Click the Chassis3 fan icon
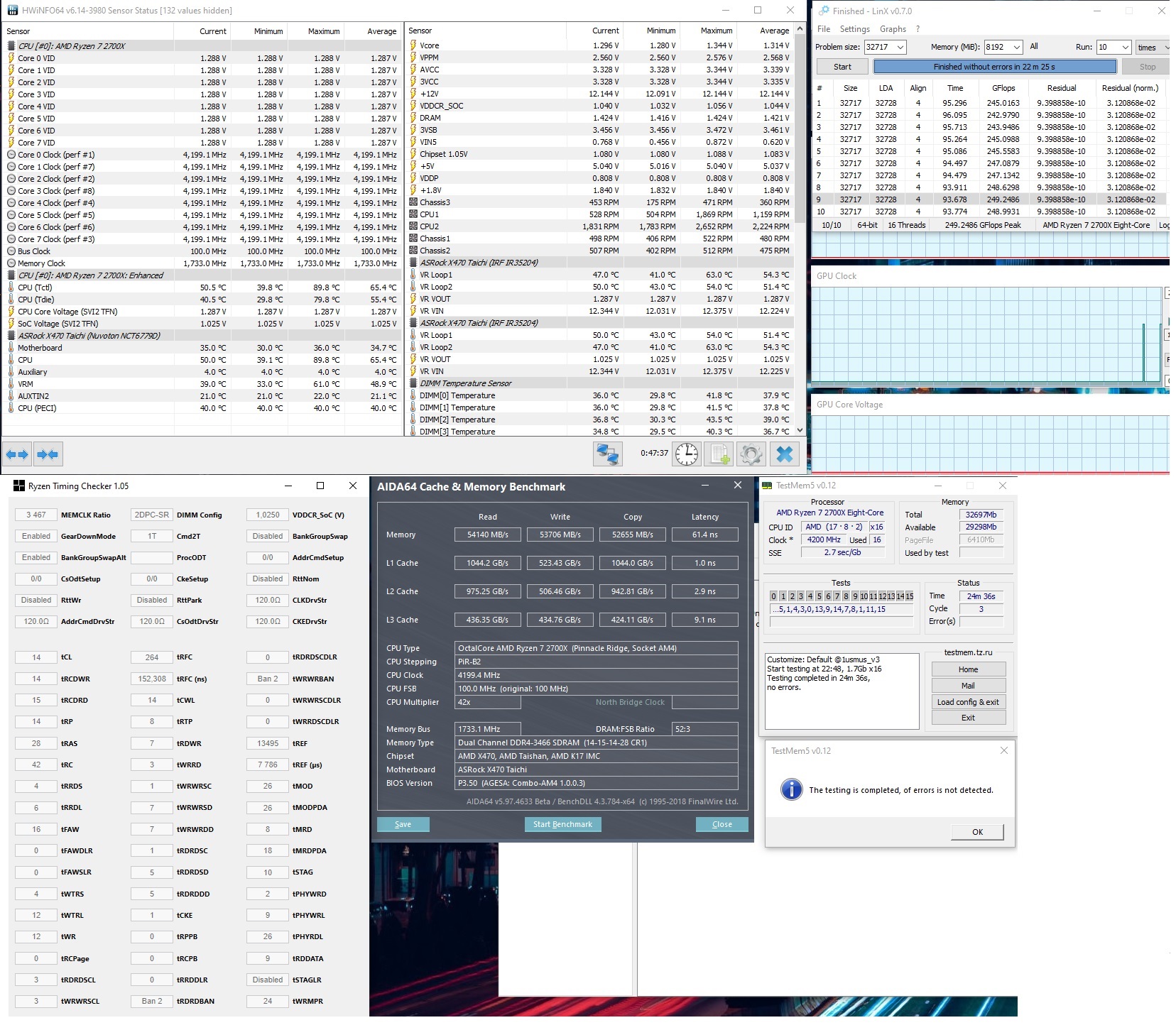The height and width of the screenshot is (1030, 1176). [x=413, y=202]
